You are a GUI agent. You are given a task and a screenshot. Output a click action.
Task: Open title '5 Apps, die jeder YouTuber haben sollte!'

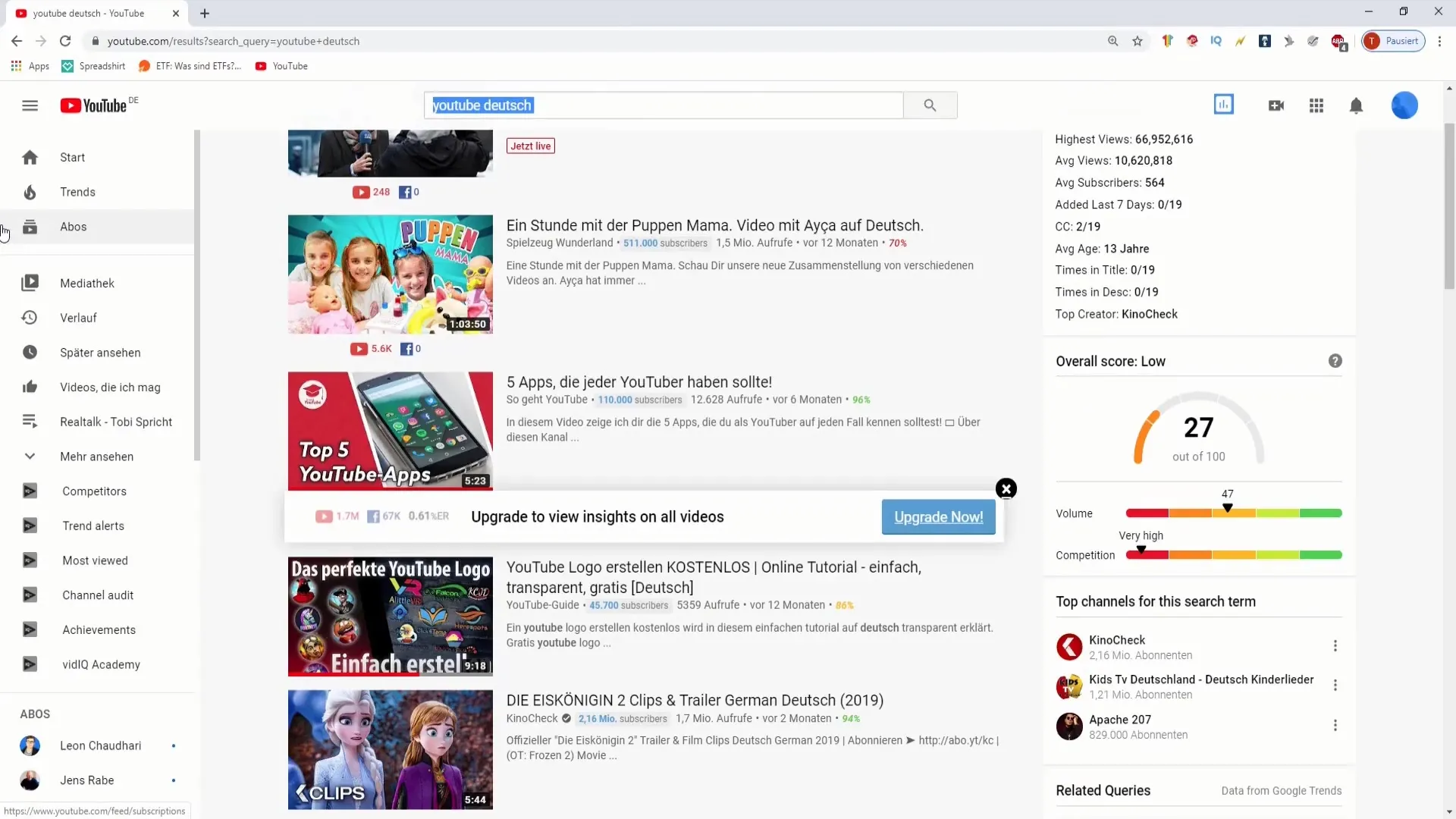[x=639, y=382]
